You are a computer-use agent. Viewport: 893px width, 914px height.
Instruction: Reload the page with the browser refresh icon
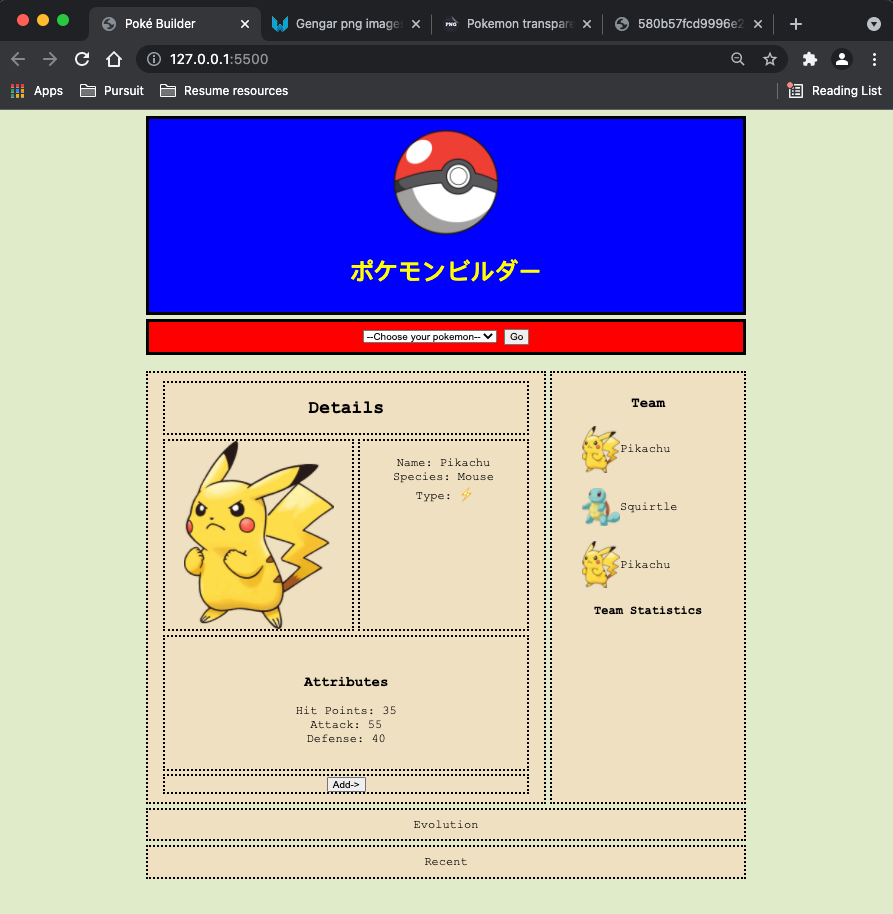click(x=82, y=59)
